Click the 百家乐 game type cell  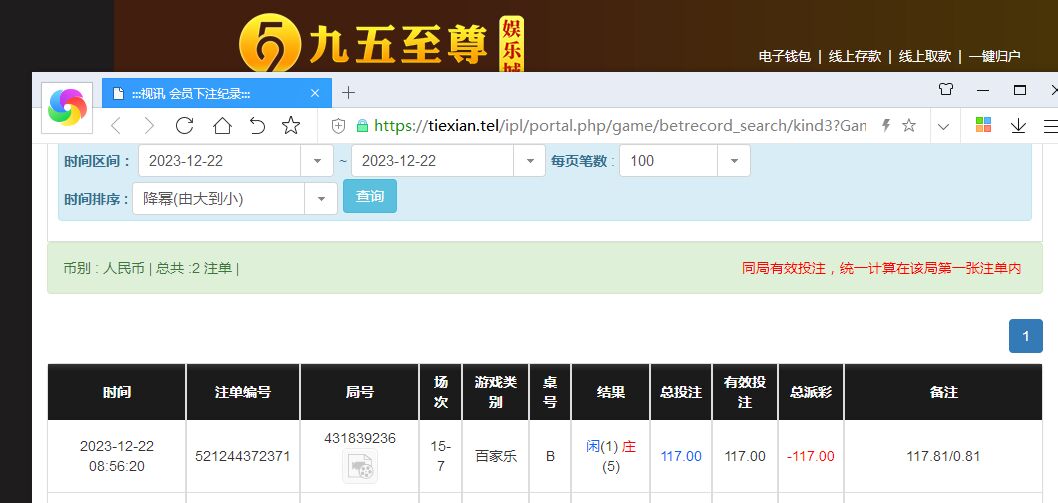(x=495, y=456)
